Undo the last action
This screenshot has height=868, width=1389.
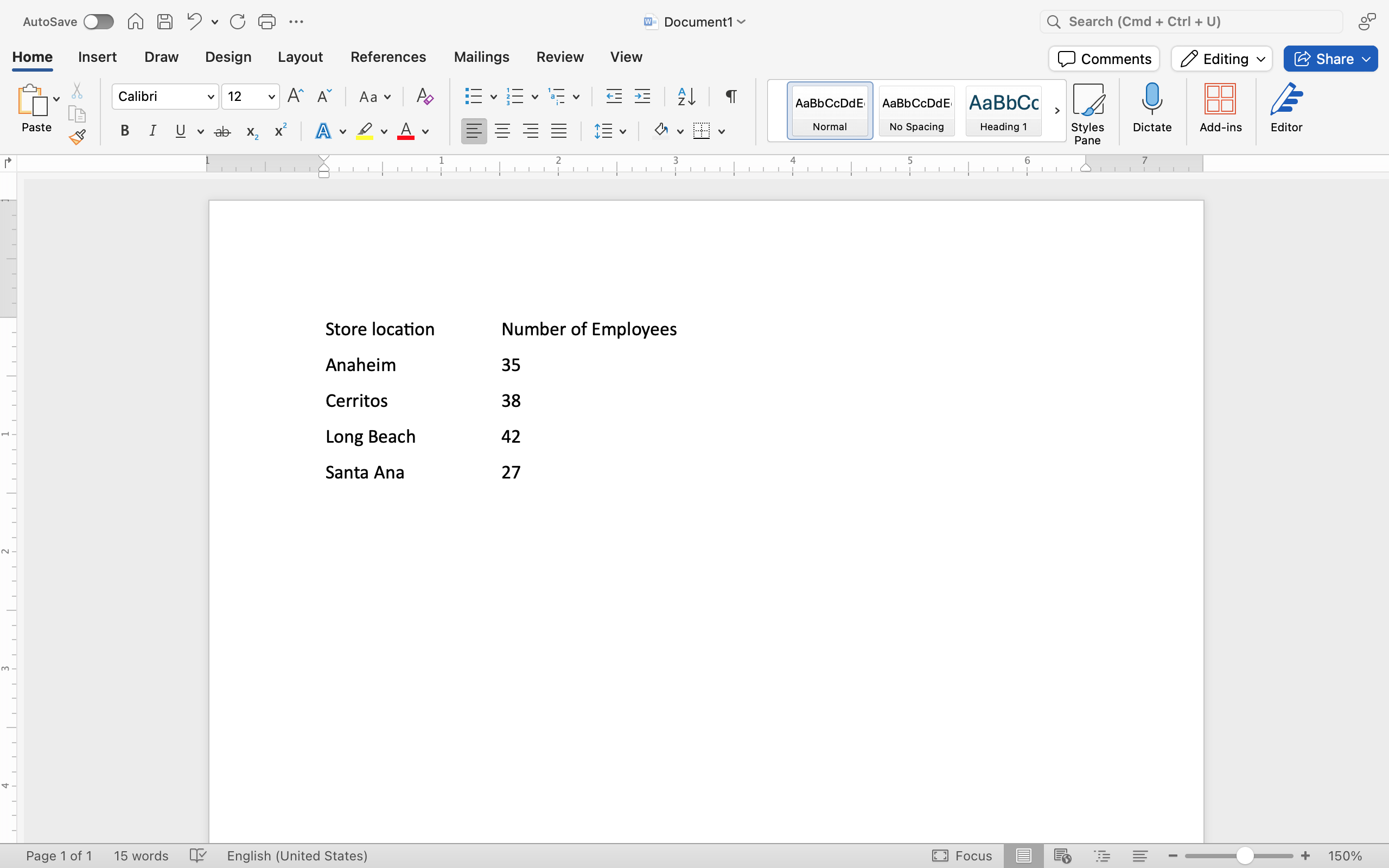[194, 22]
